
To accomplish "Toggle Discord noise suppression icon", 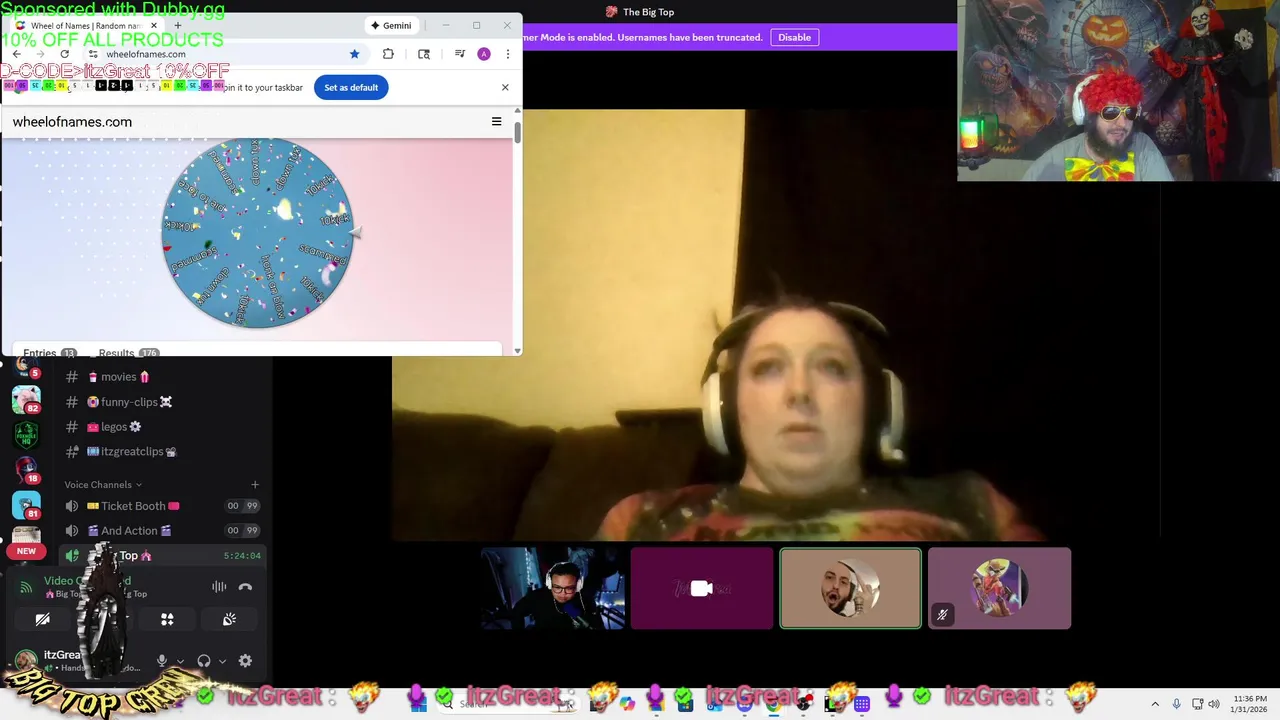I will tap(219, 587).
